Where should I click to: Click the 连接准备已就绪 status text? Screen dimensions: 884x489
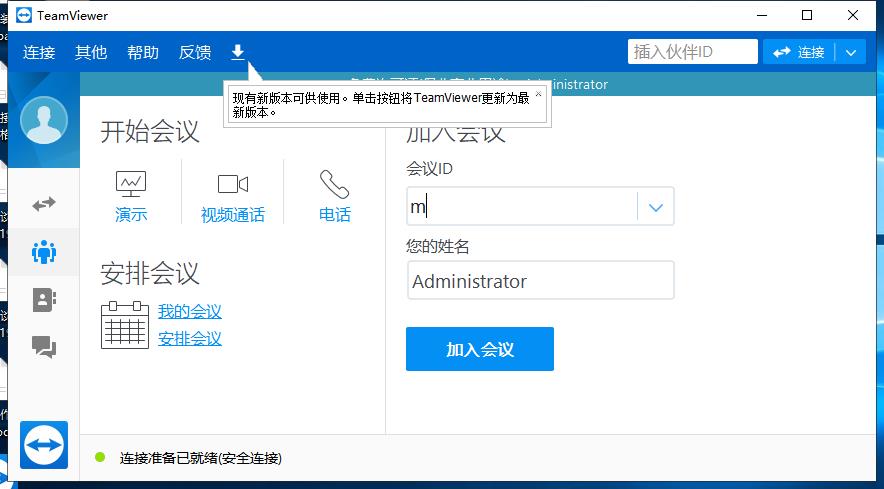point(201,458)
